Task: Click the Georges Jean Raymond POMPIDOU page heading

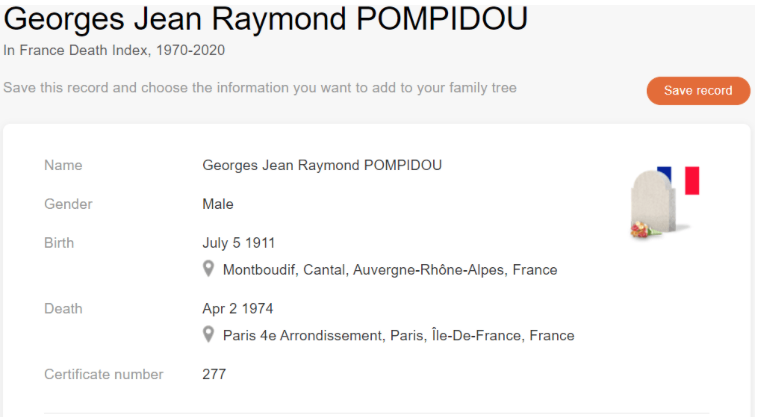Action: (266, 19)
